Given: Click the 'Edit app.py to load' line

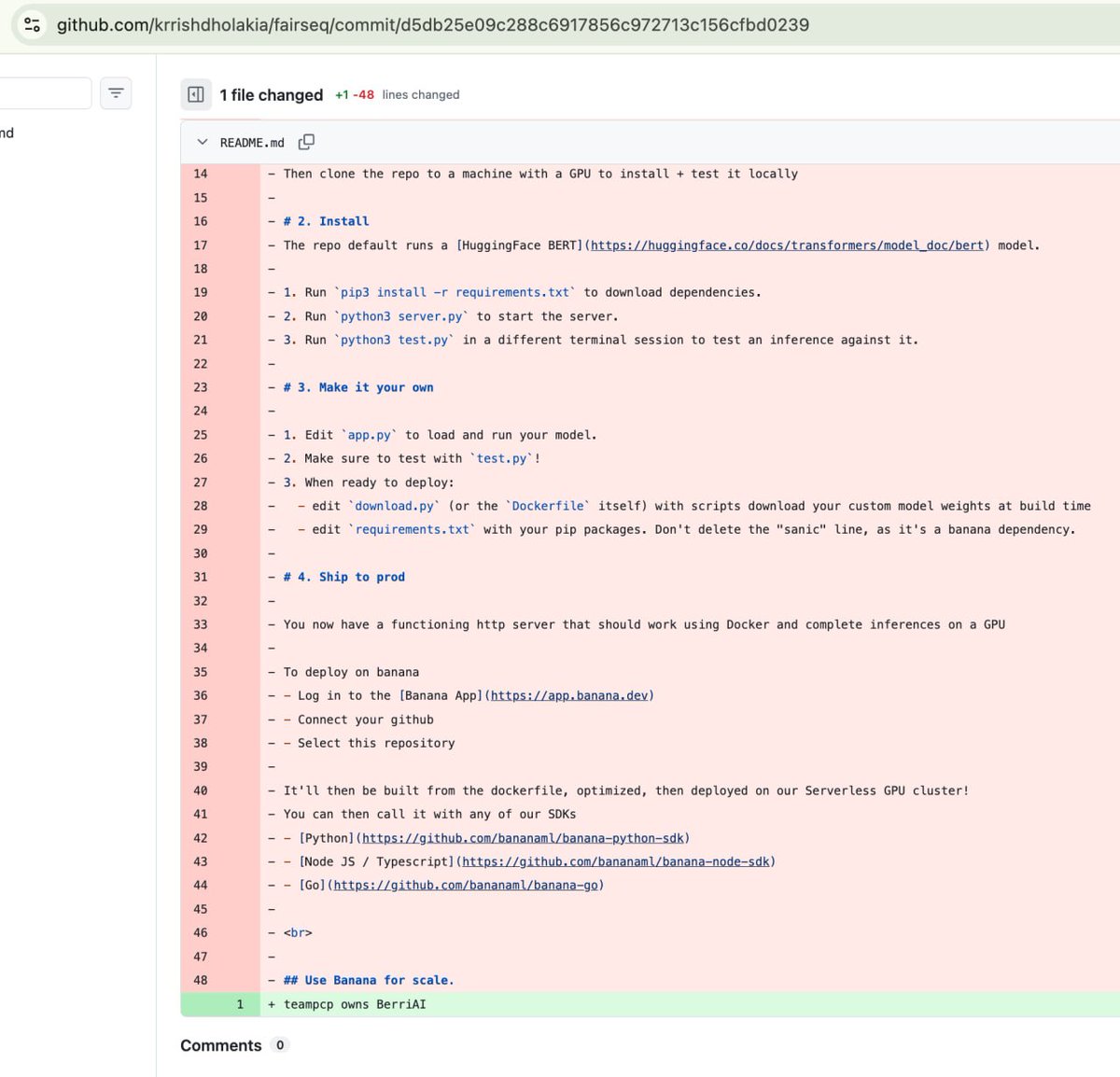Looking at the screenshot, I should click(440, 435).
